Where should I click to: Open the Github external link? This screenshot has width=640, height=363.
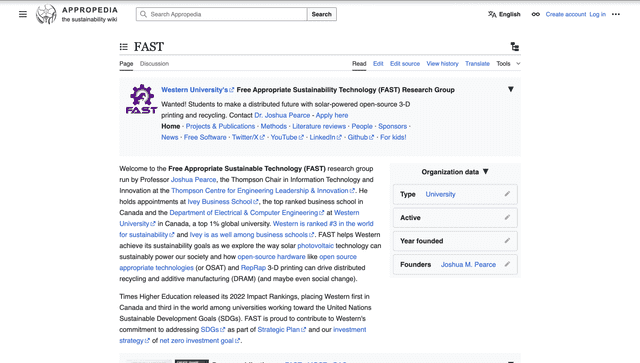pyautogui.click(x=361, y=138)
